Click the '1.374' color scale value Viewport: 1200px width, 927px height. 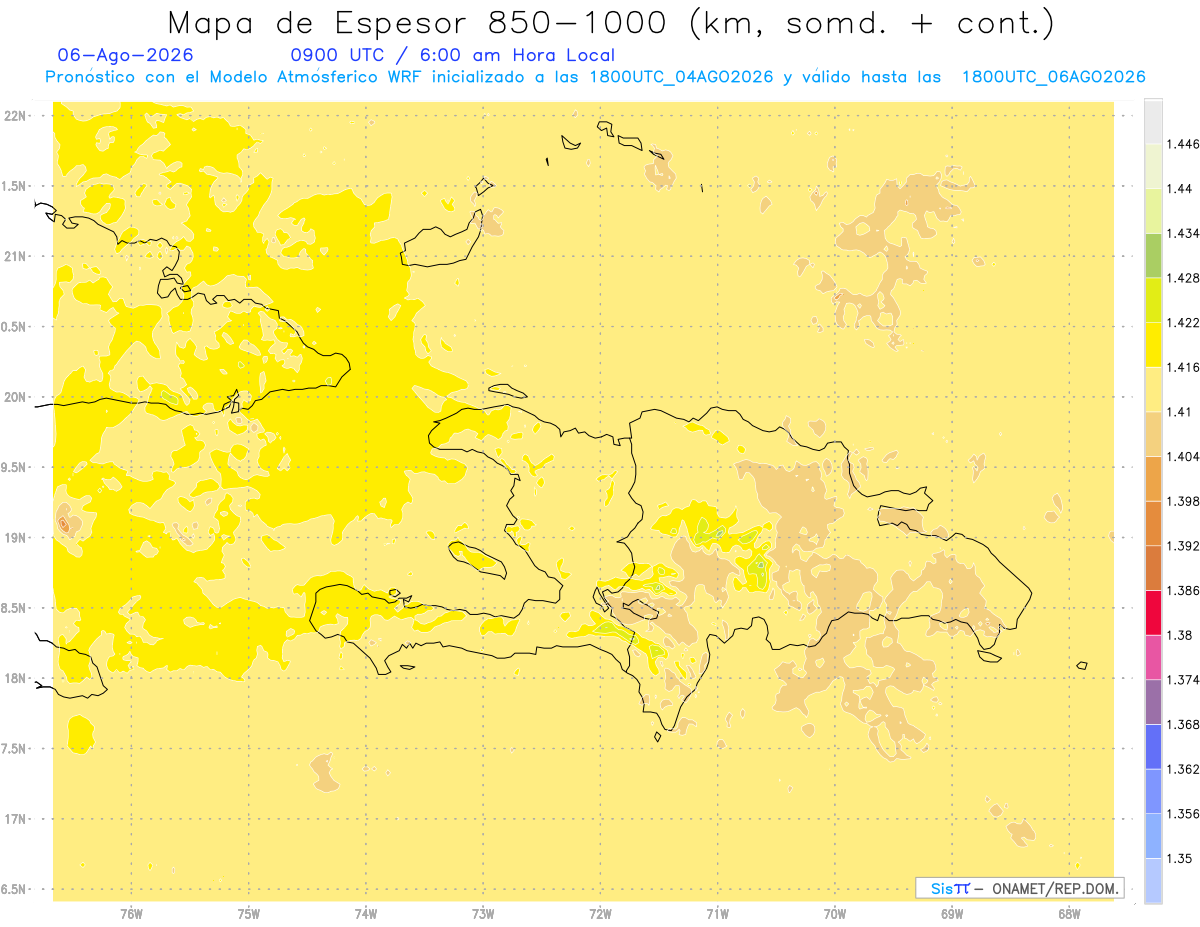pos(1183,680)
